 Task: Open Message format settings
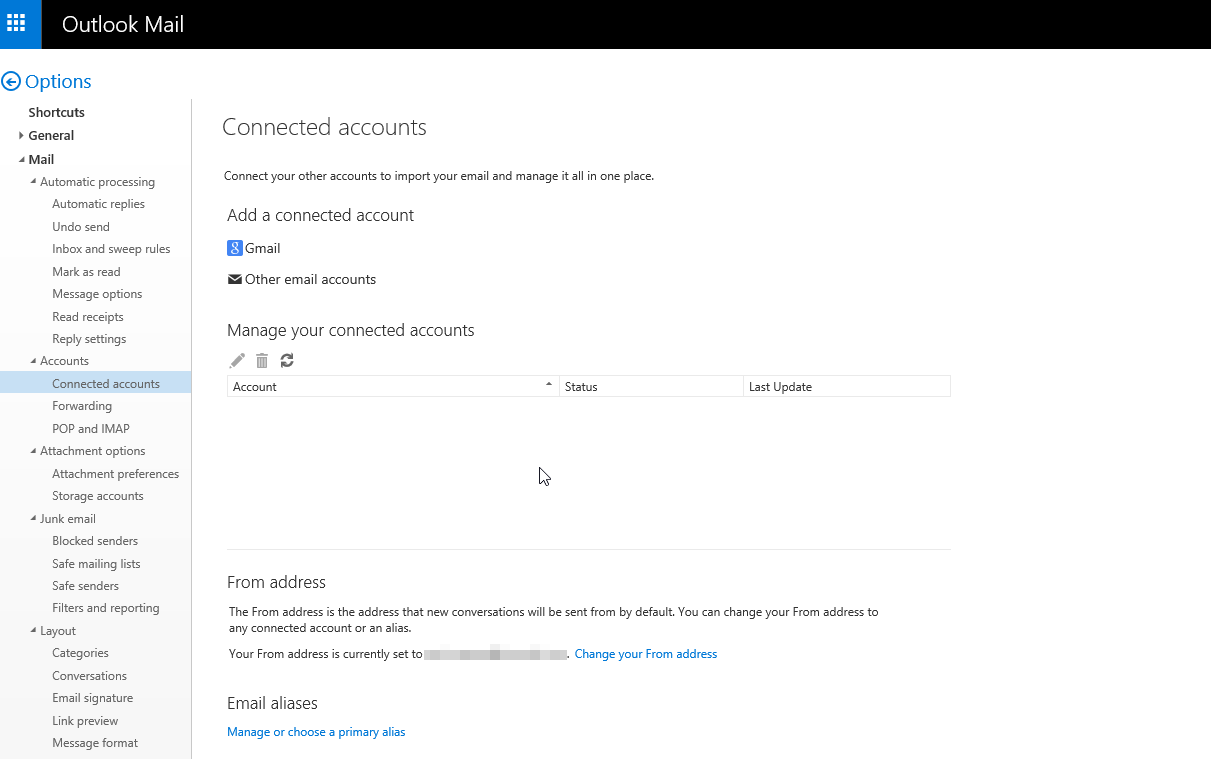point(95,743)
